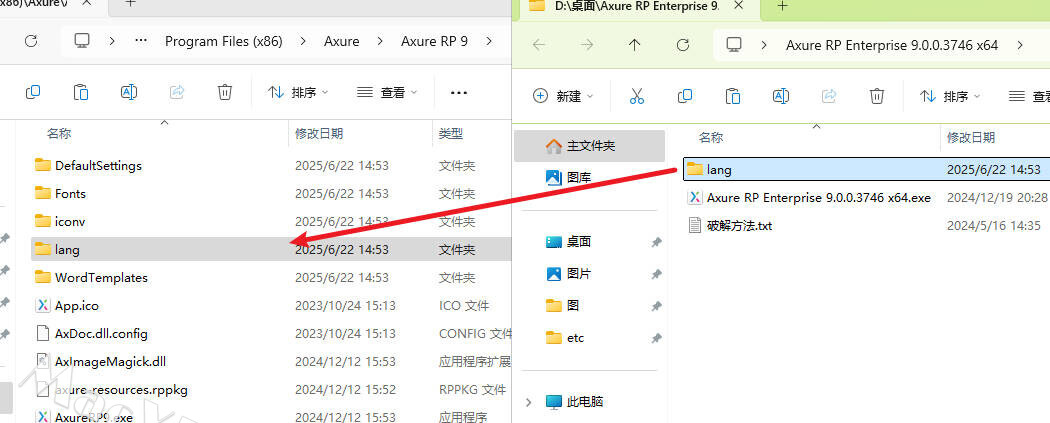Sort left list by 修改日期 column header
Screen dimensions: 1050x423
click(x=319, y=133)
